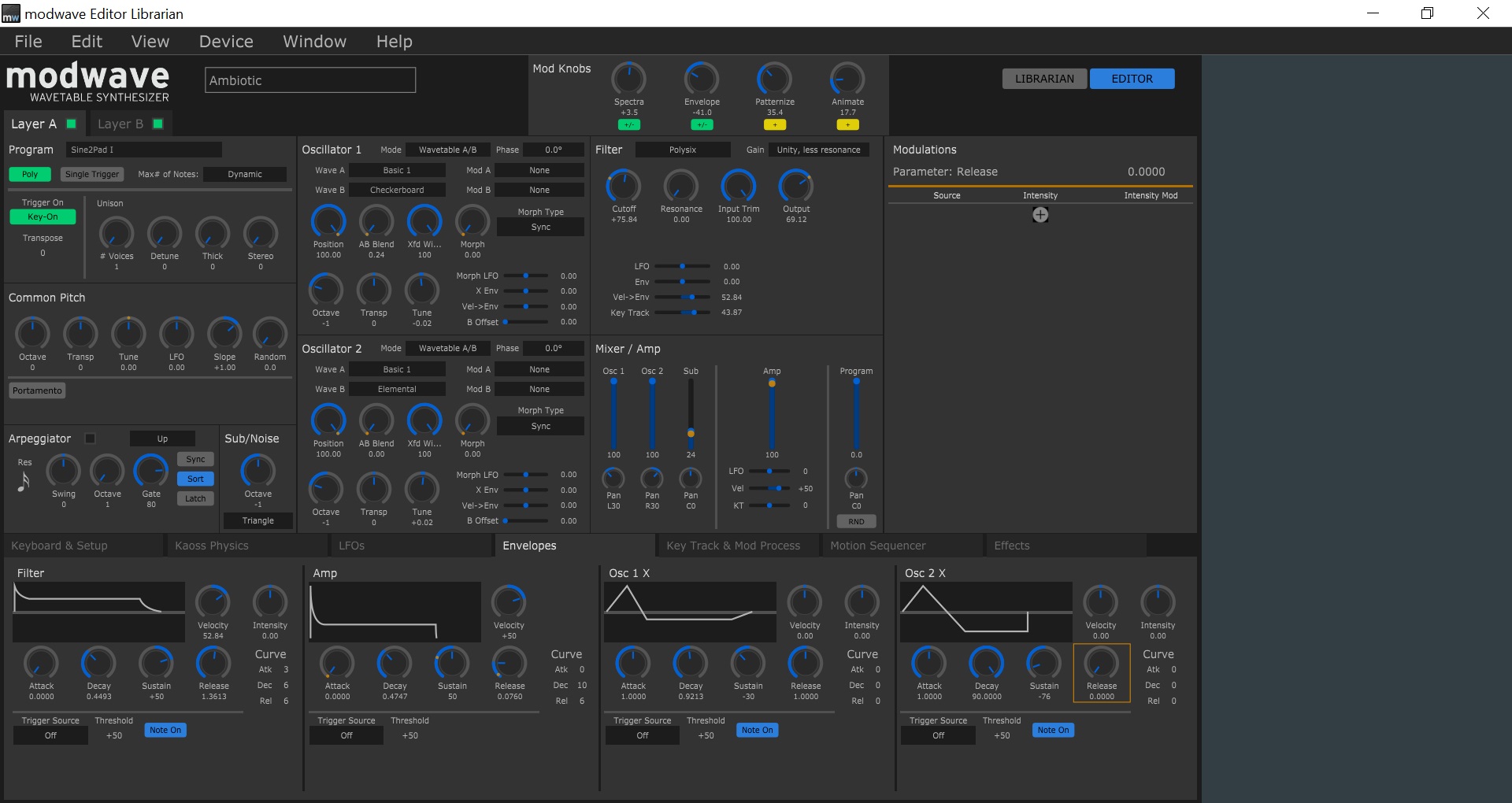Viewport: 1512px width, 803px height.
Task: Toggle Latch mode in the Arpeggiator
Action: pyautogui.click(x=195, y=498)
